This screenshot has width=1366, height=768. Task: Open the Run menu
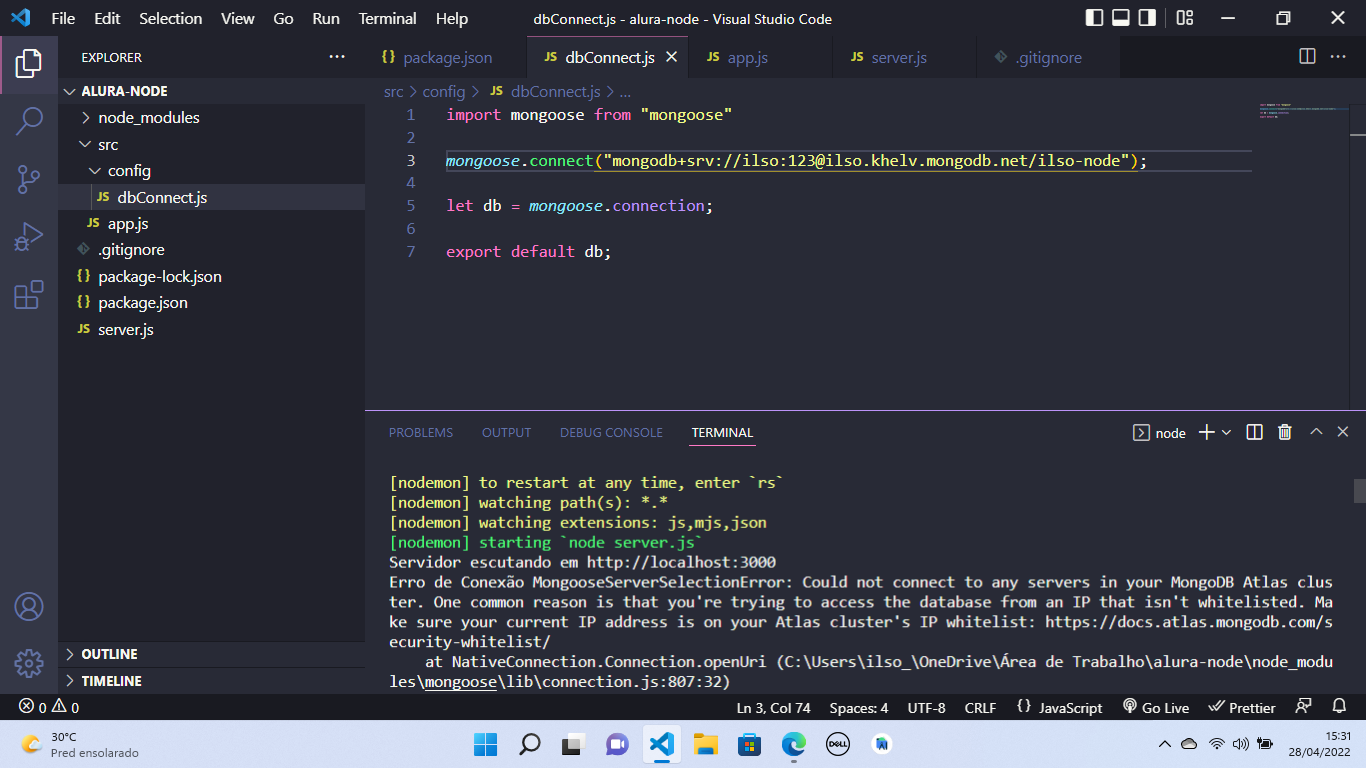(x=326, y=18)
